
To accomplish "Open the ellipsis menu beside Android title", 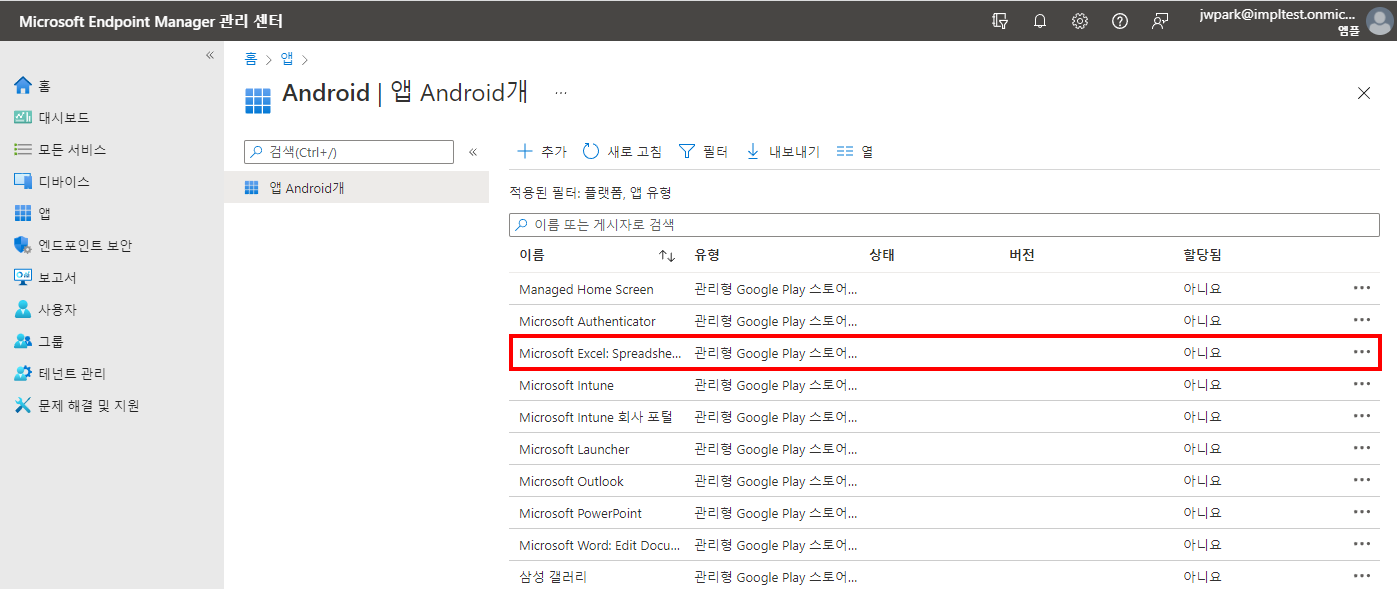I will coord(561,93).
